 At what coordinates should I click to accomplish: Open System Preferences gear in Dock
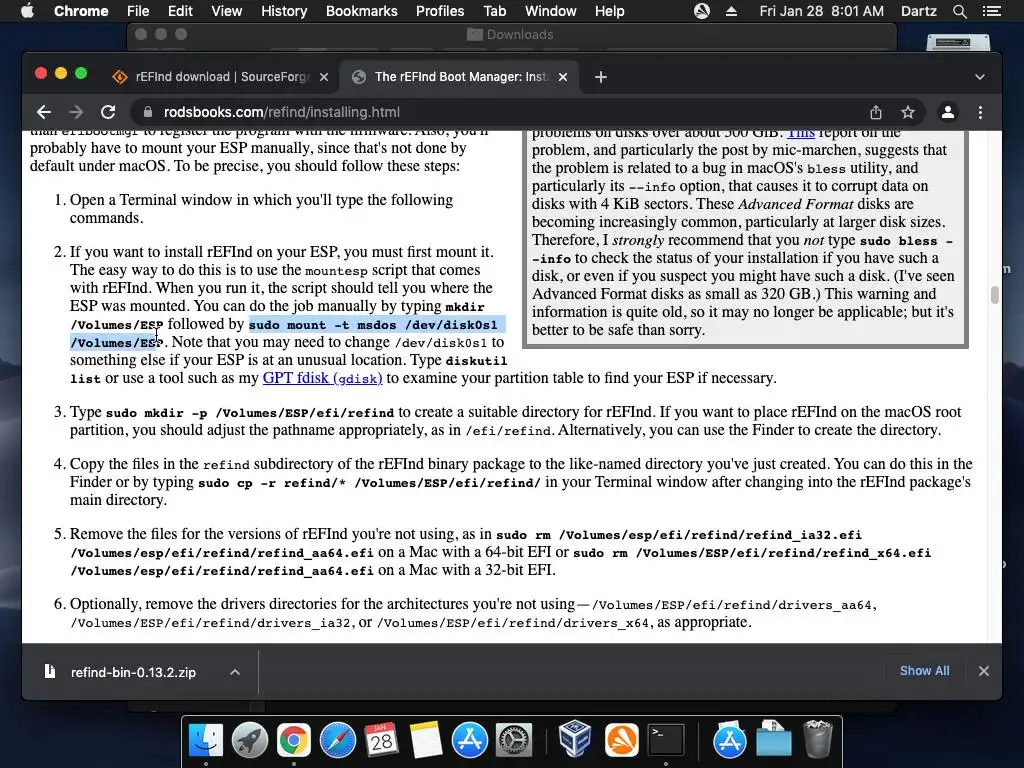[514, 741]
